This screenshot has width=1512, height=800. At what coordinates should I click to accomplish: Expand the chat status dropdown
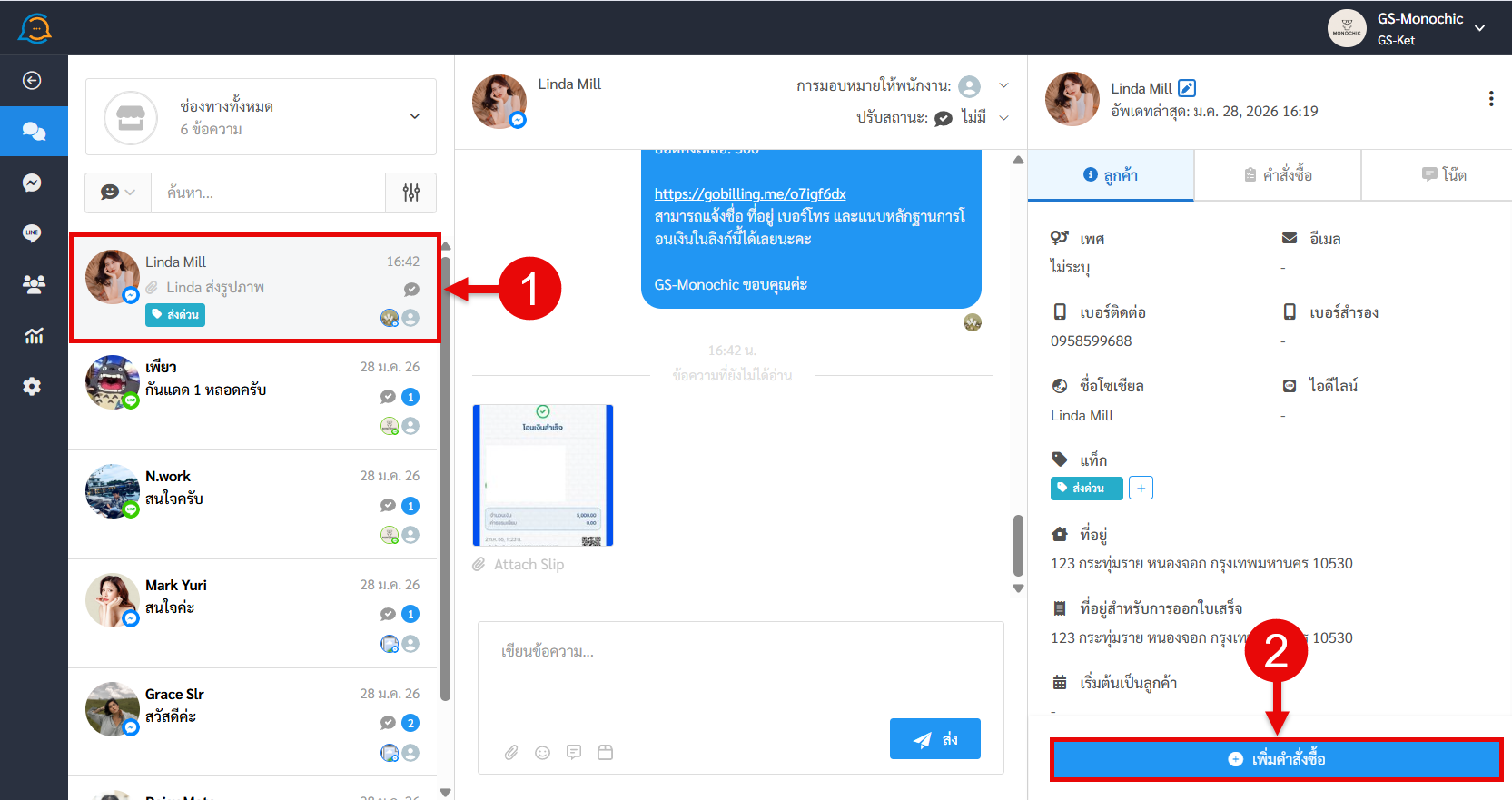[1003, 117]
